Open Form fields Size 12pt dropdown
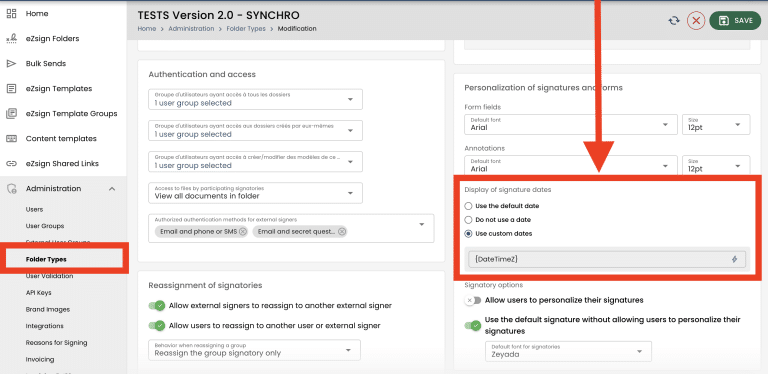768x374 pixels. [x=716, y=124]
